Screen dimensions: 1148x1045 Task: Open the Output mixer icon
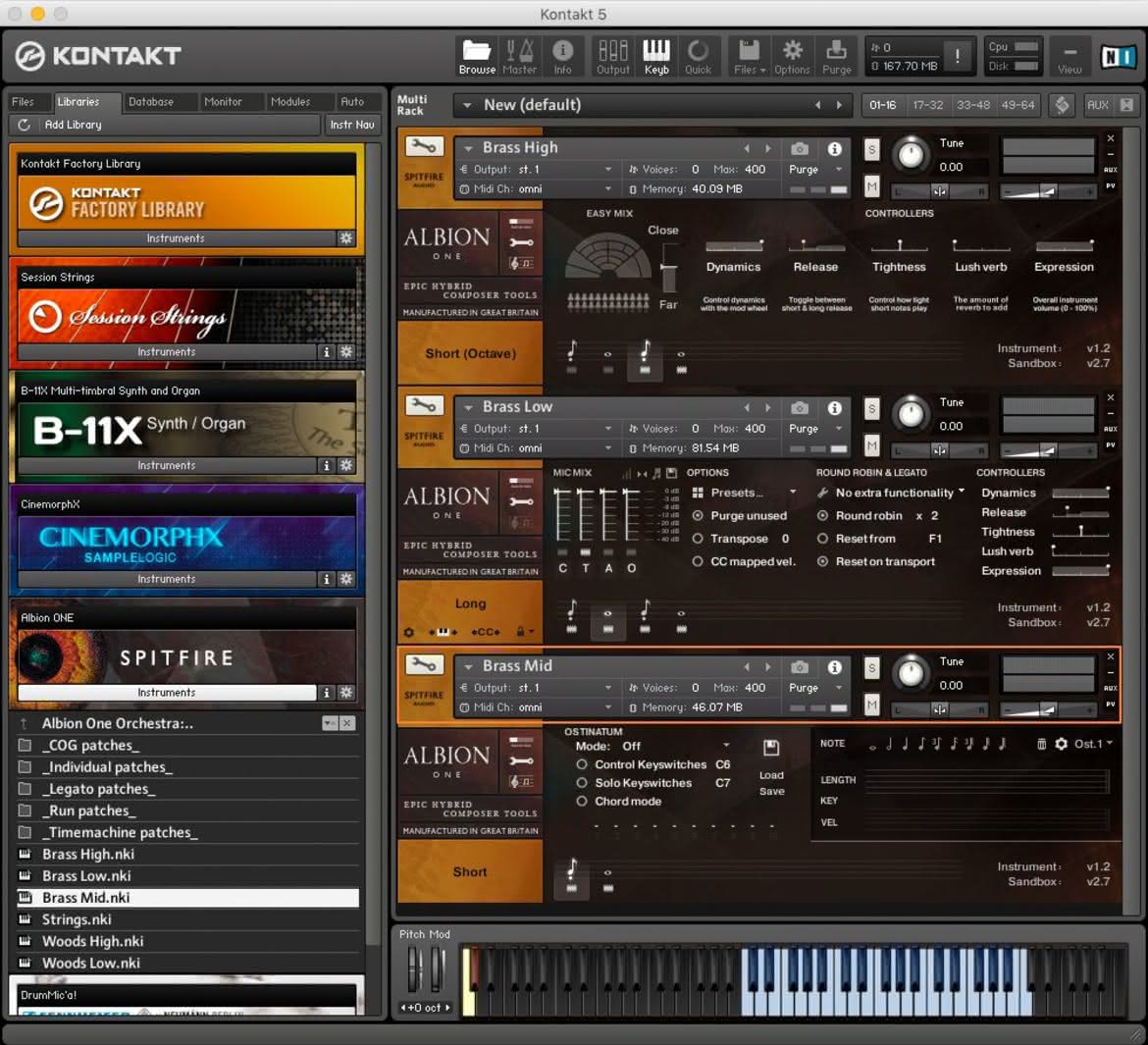[x=613, y=56]
